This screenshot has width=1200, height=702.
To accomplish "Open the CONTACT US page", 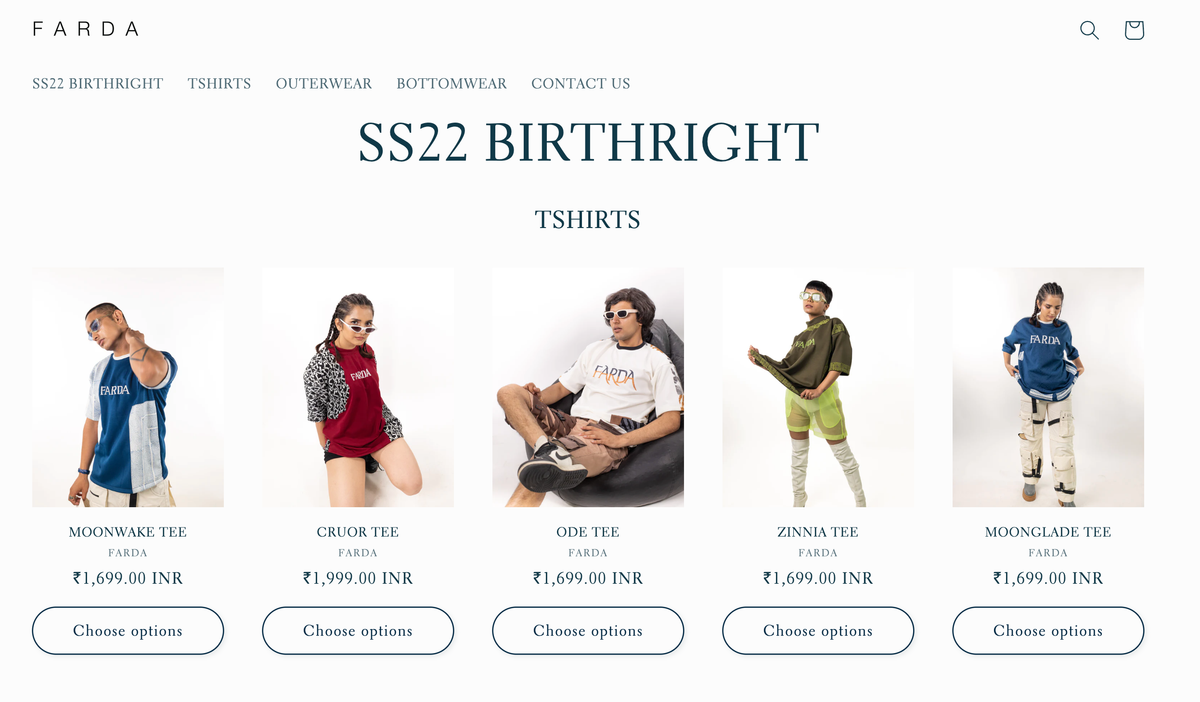I will click(x=580, y=84).
